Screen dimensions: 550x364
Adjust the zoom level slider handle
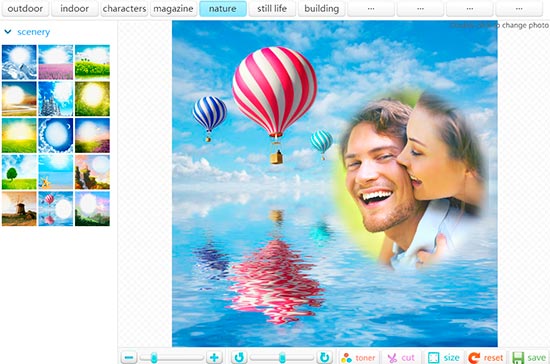pyautogui.click(x=154, y=358)
